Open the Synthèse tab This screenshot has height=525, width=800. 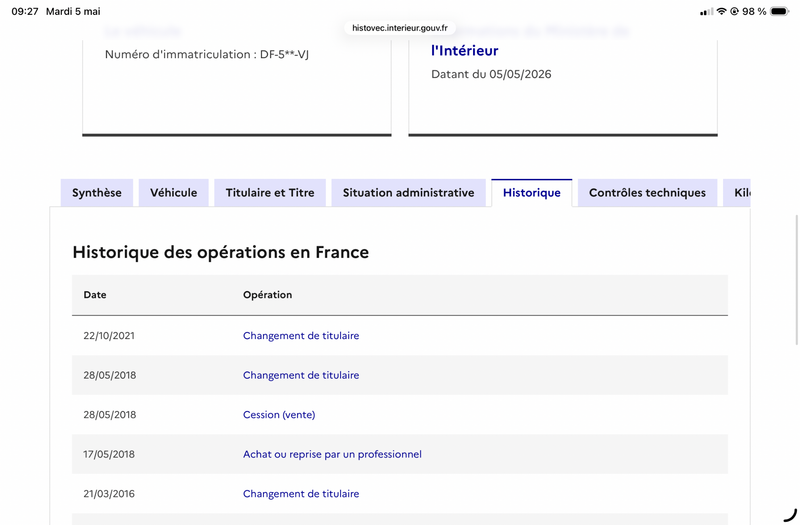pyautogui.click(x=97, y=193)
